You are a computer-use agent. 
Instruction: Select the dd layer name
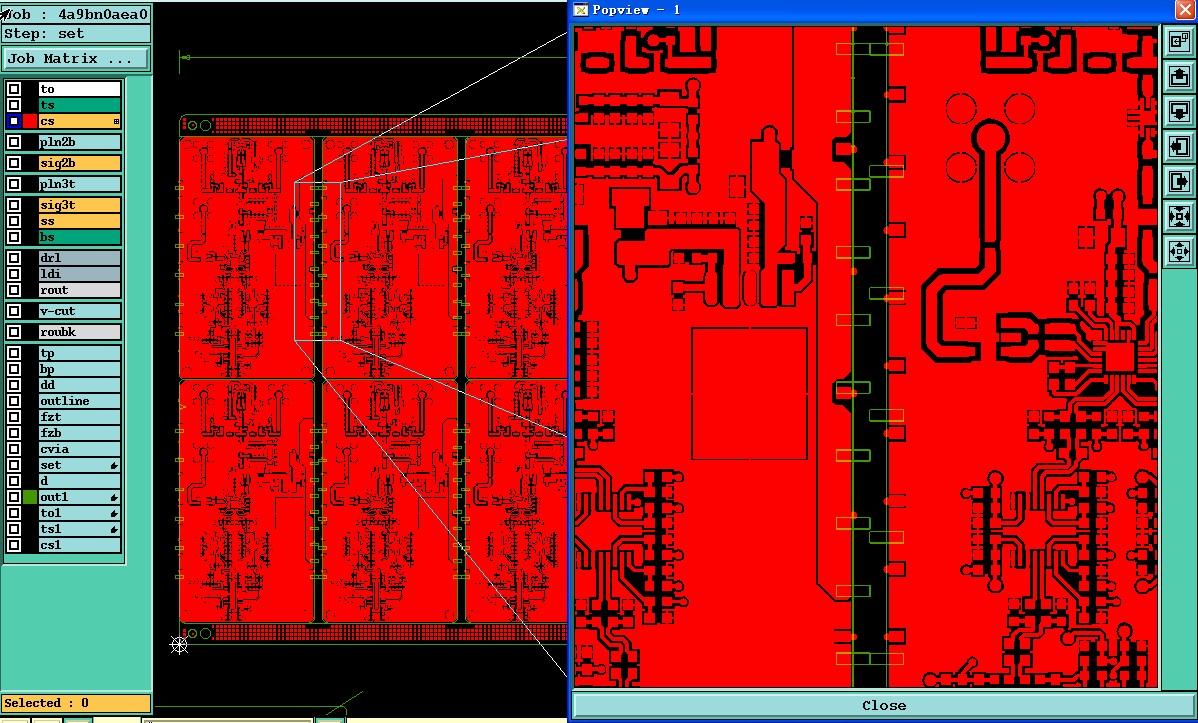tap(79, 386)
